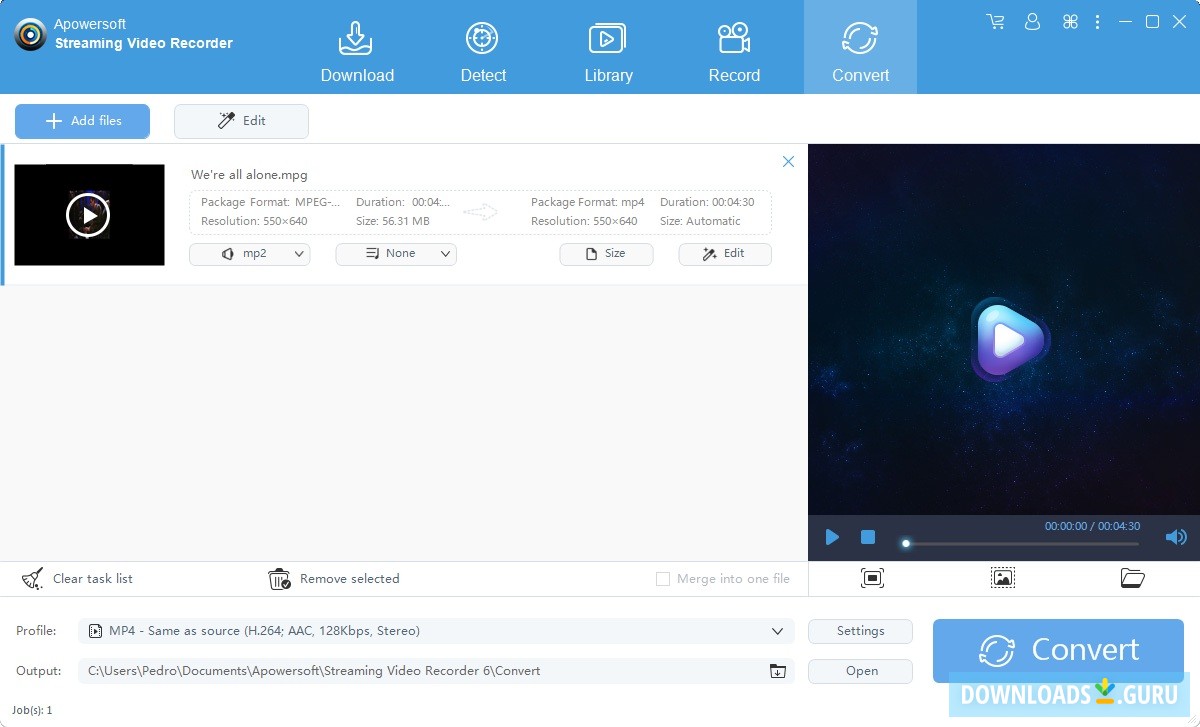Click the Size button for the file
The image size is (1200, 727).
[606, 254]
